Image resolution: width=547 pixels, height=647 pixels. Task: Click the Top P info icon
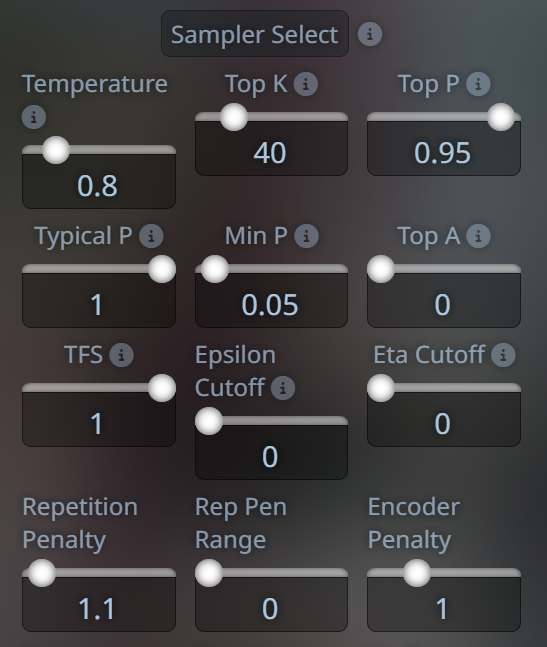(x=478, y=84)
